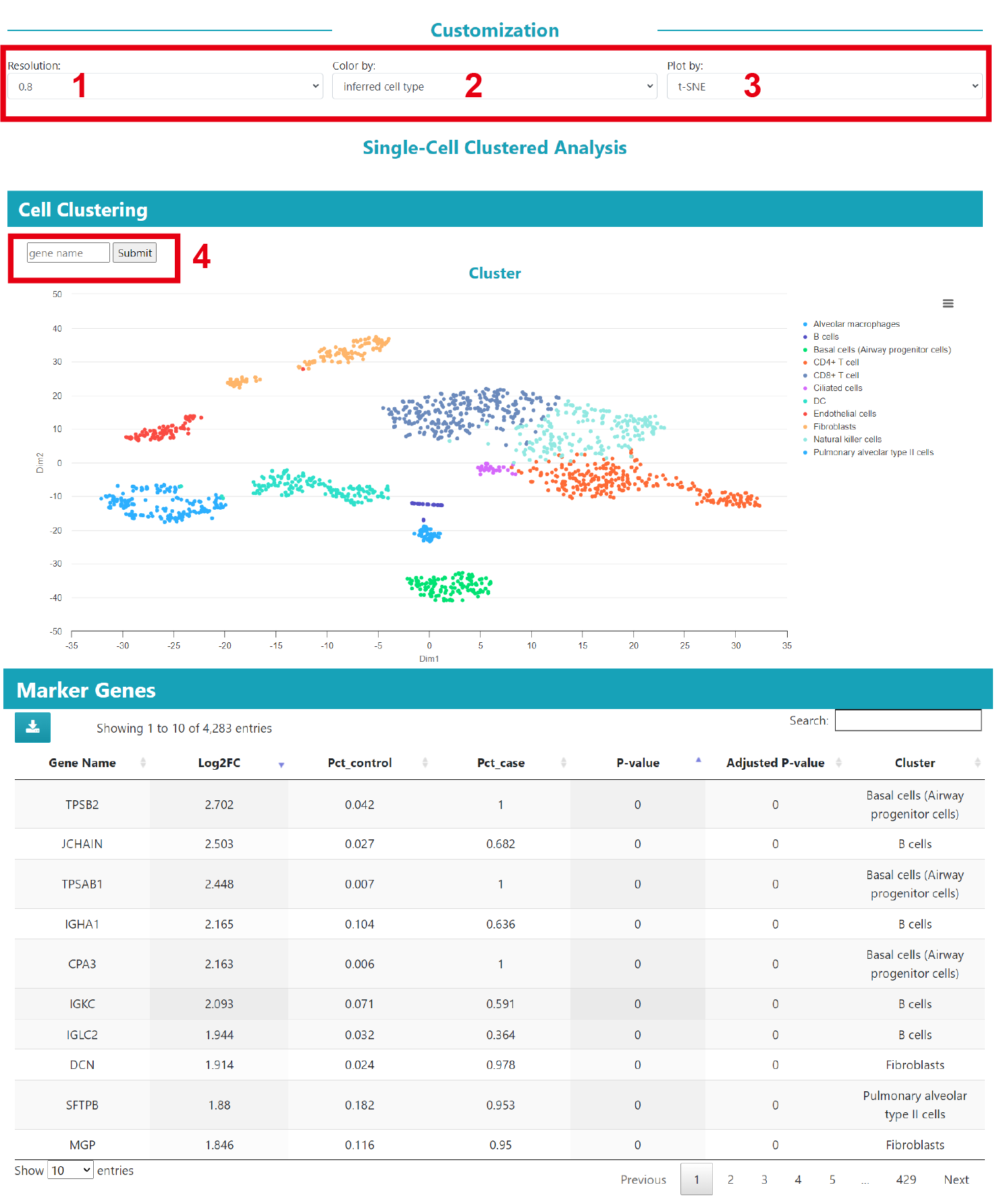Image resolution: width=995 pixels, height=1204 pixels.
Task: Select the IGLC2 gene cell
Action: tap(82, 1035)
